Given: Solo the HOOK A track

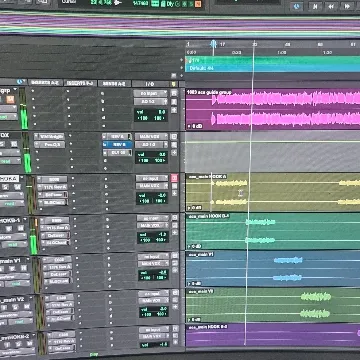Looking at the screenshot, I should (5, 187).
